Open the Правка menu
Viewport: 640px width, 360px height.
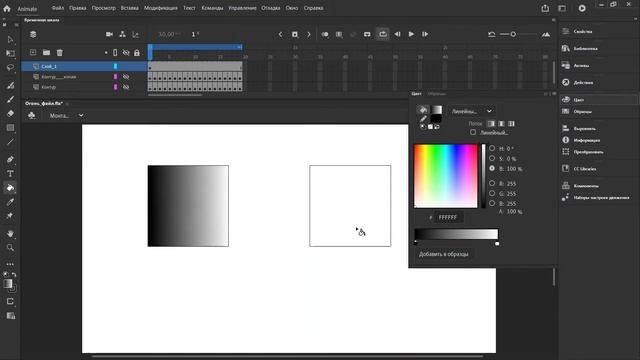click(x=78, y=8)
